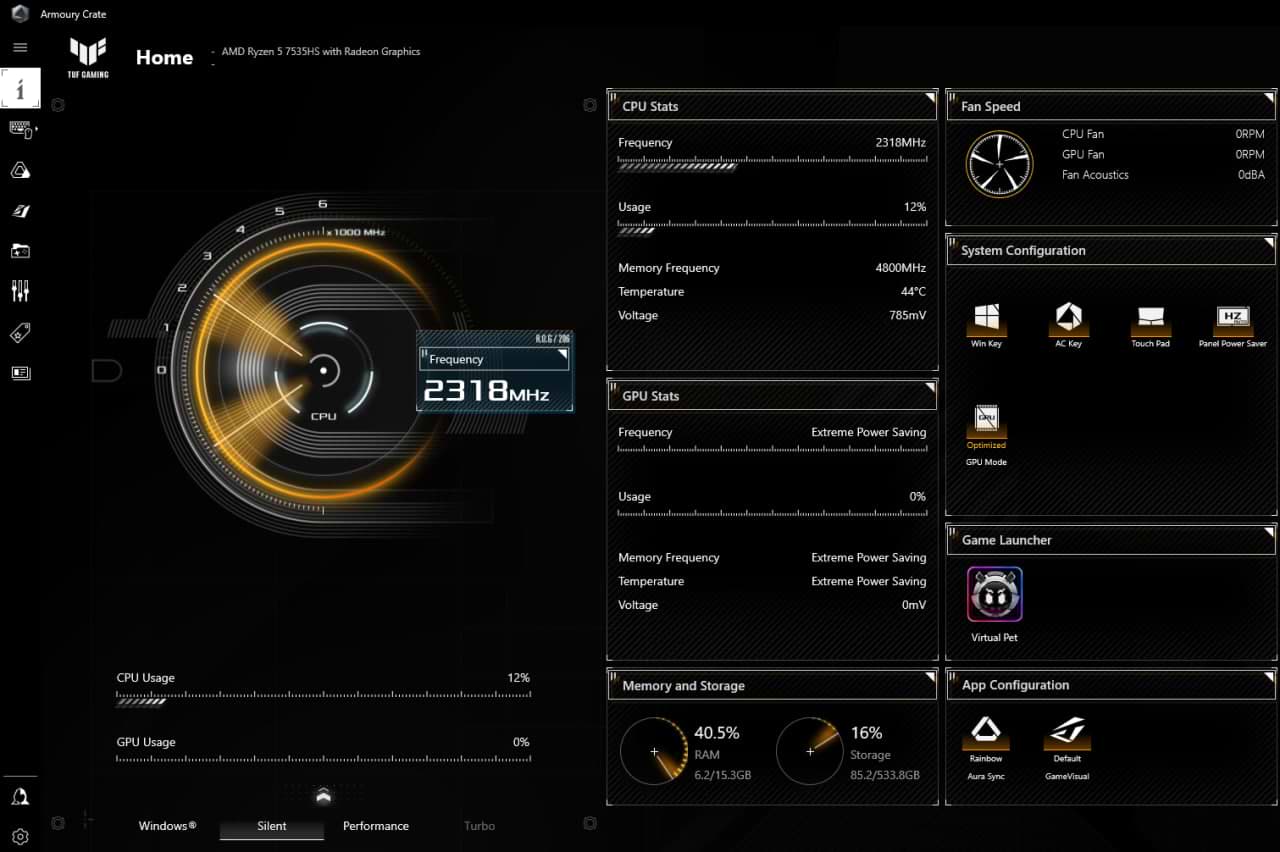Launch the Virtual Pet icon
The width and height of the screenshot is (1280, 852).
coord(994,594)
